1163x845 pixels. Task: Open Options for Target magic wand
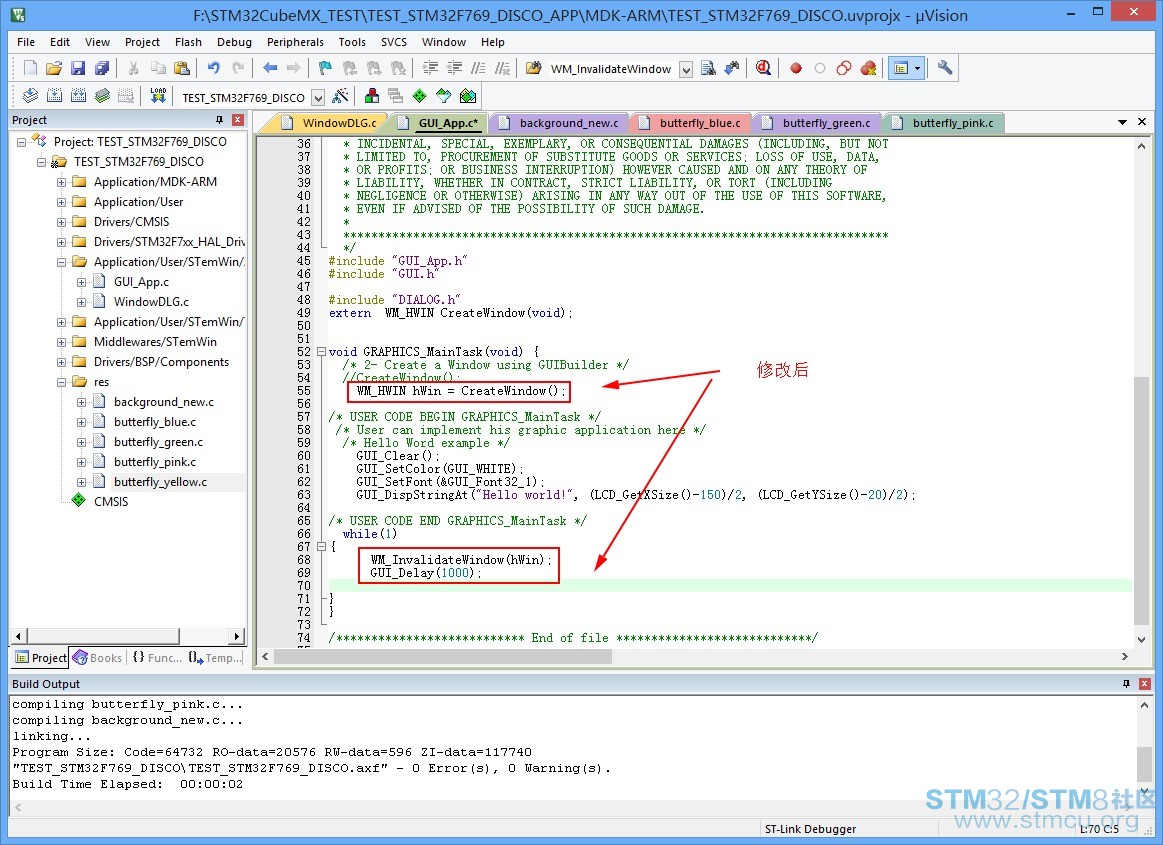tap(340, 96)
